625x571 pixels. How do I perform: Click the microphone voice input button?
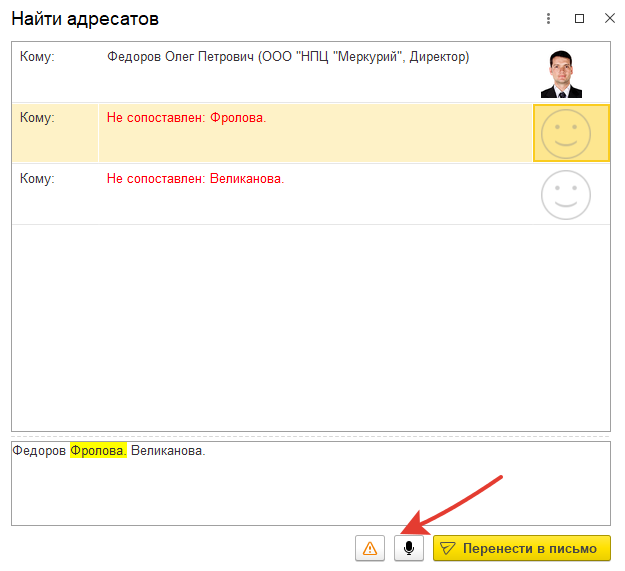point(409,548)
